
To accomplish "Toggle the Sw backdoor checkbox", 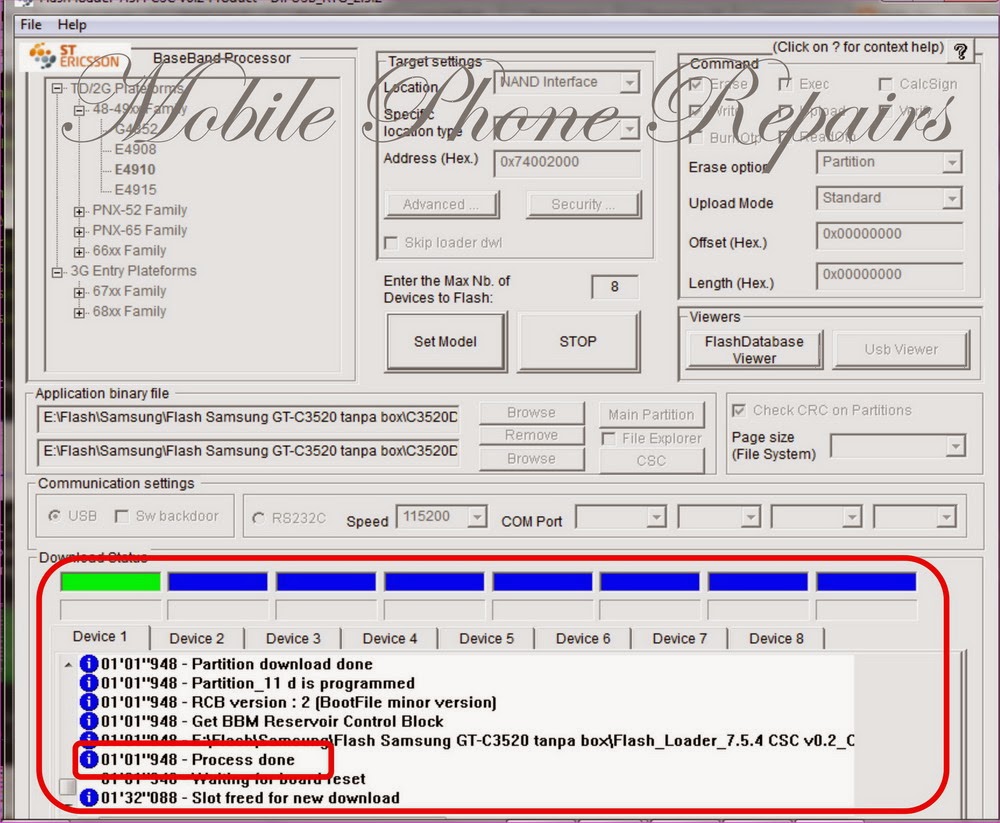I will click(121, 516).
